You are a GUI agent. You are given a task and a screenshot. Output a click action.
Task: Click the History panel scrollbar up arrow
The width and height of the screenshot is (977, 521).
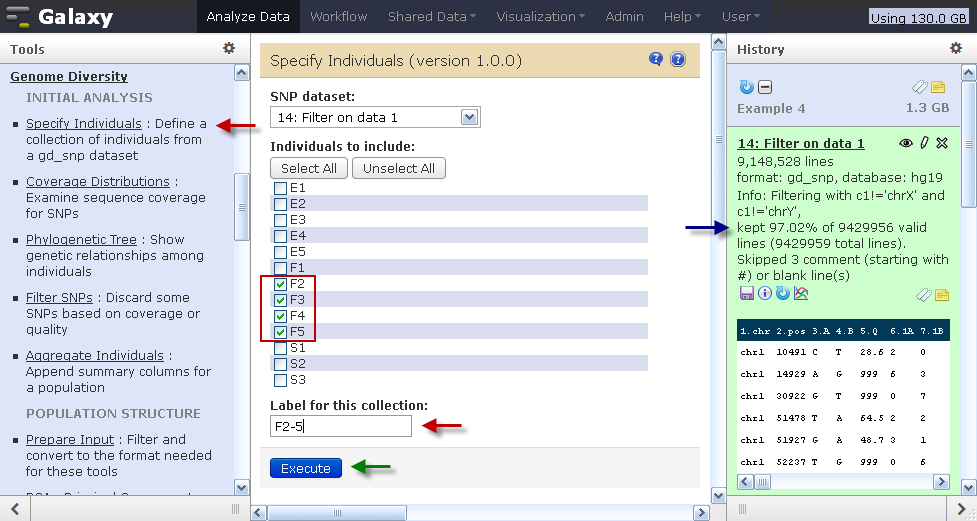click(968, 73)
